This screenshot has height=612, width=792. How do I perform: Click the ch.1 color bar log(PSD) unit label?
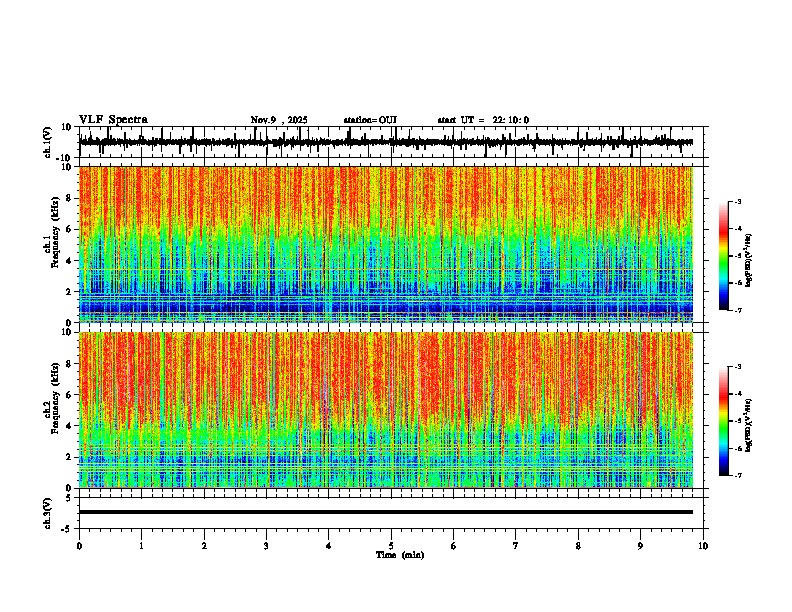749,261
